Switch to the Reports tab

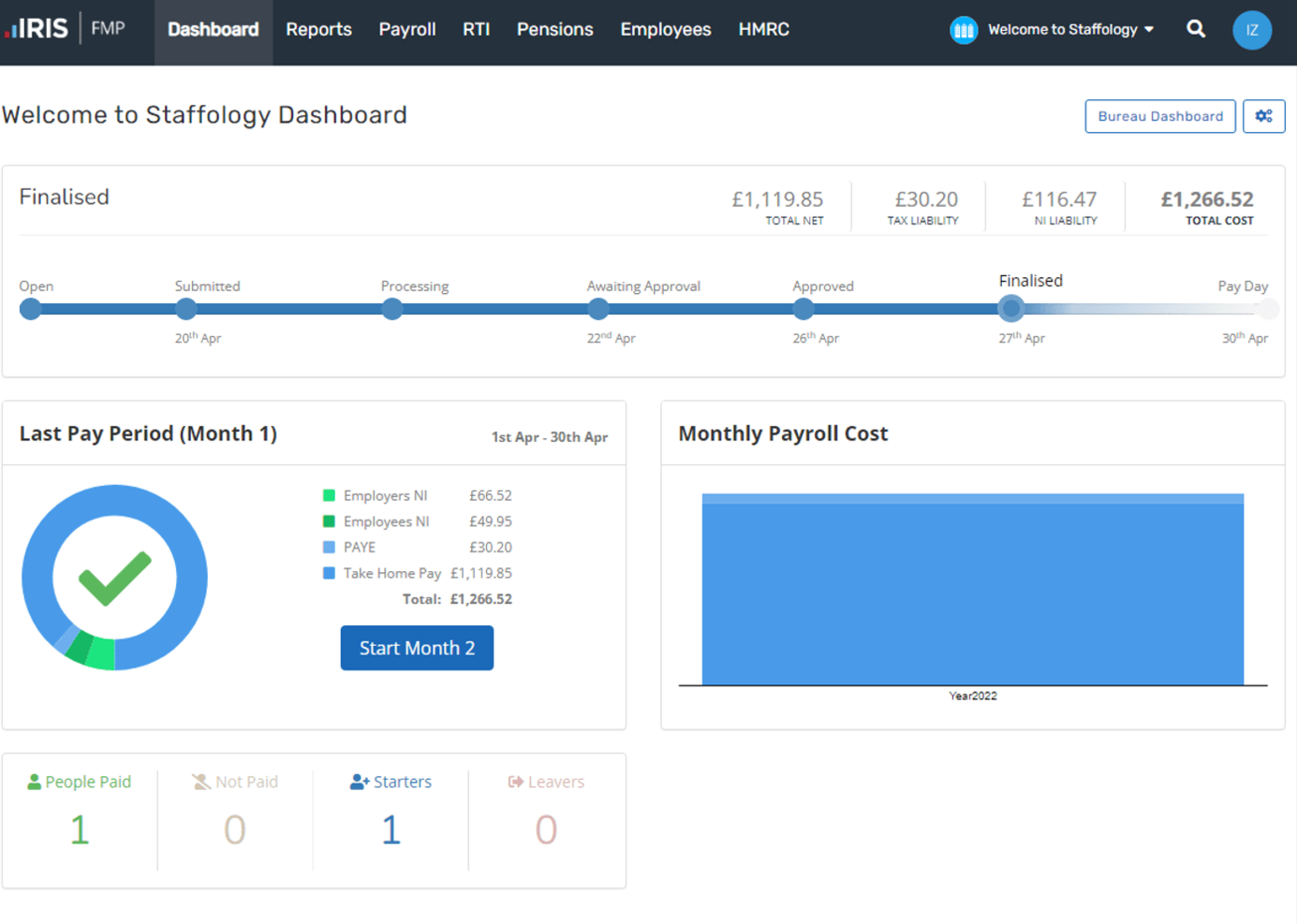click(x=318, y=29)
